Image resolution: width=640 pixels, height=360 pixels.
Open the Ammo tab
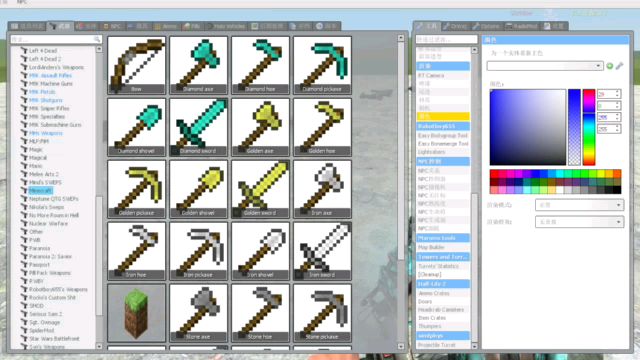point(166,26)
